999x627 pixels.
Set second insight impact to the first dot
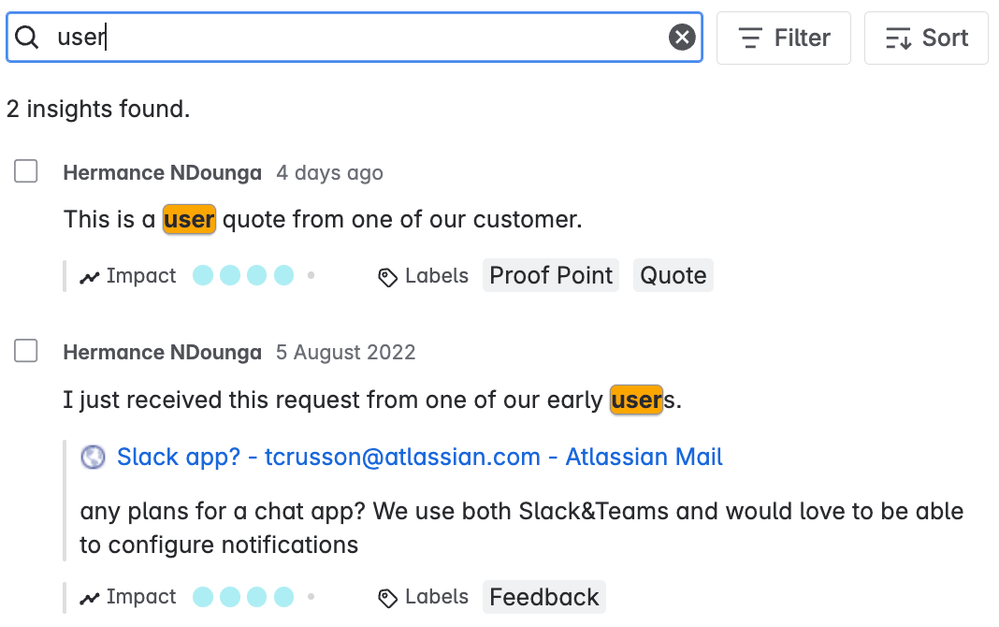[x=203, y=596]
